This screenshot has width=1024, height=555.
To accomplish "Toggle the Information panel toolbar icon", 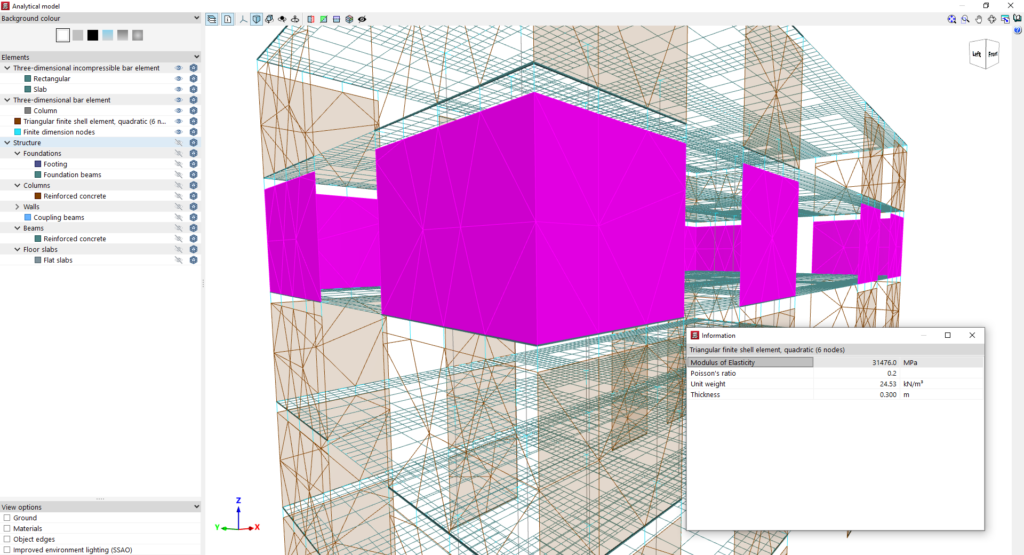I will [x=227, y=19].
